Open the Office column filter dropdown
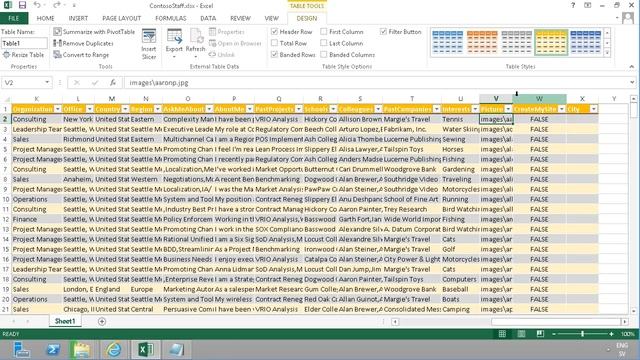 click(x=89, y=109)
